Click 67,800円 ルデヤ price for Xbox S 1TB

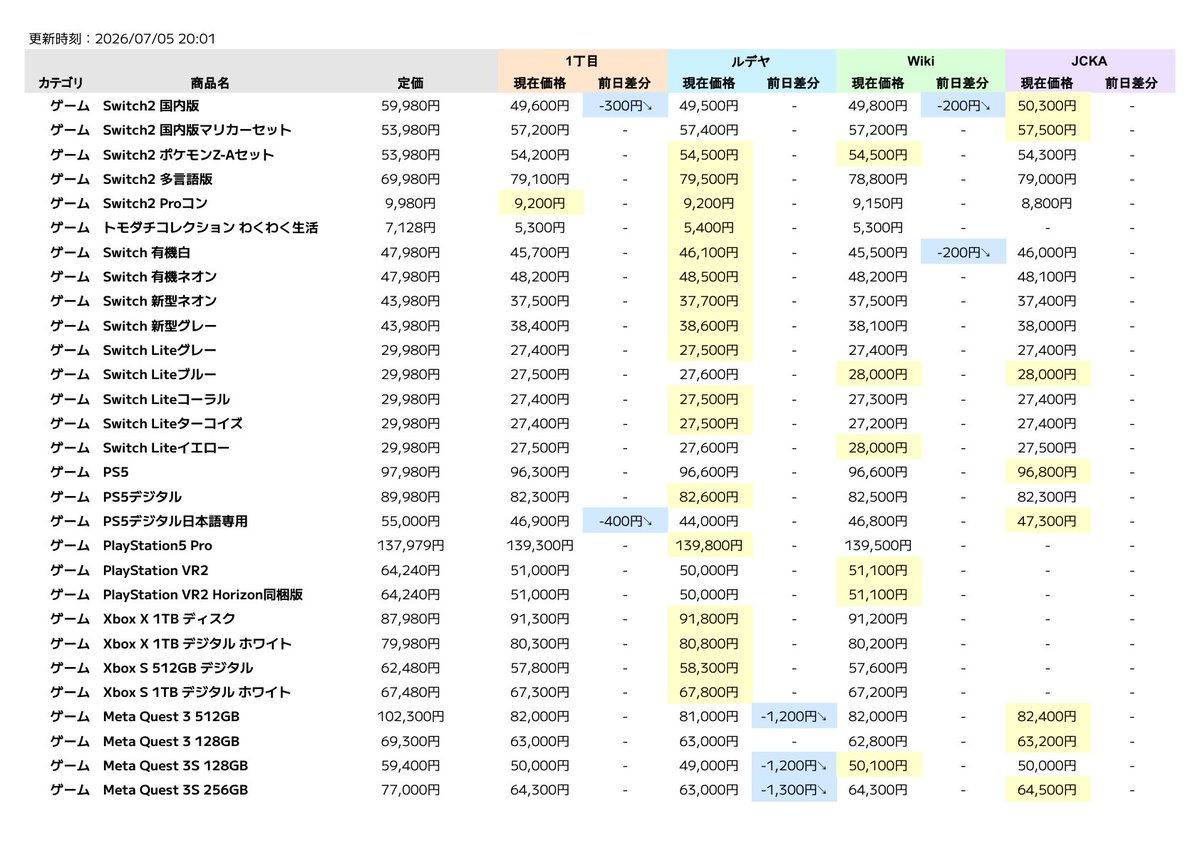(x=709, y=692)
